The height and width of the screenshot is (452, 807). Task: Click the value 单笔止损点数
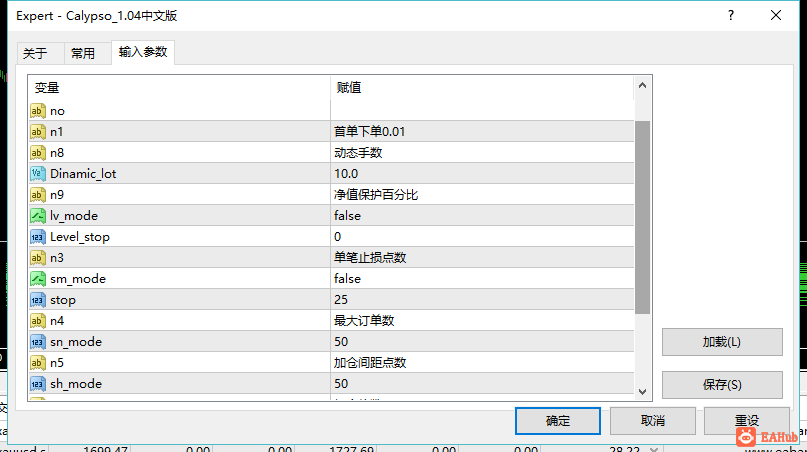coord(370,258)
